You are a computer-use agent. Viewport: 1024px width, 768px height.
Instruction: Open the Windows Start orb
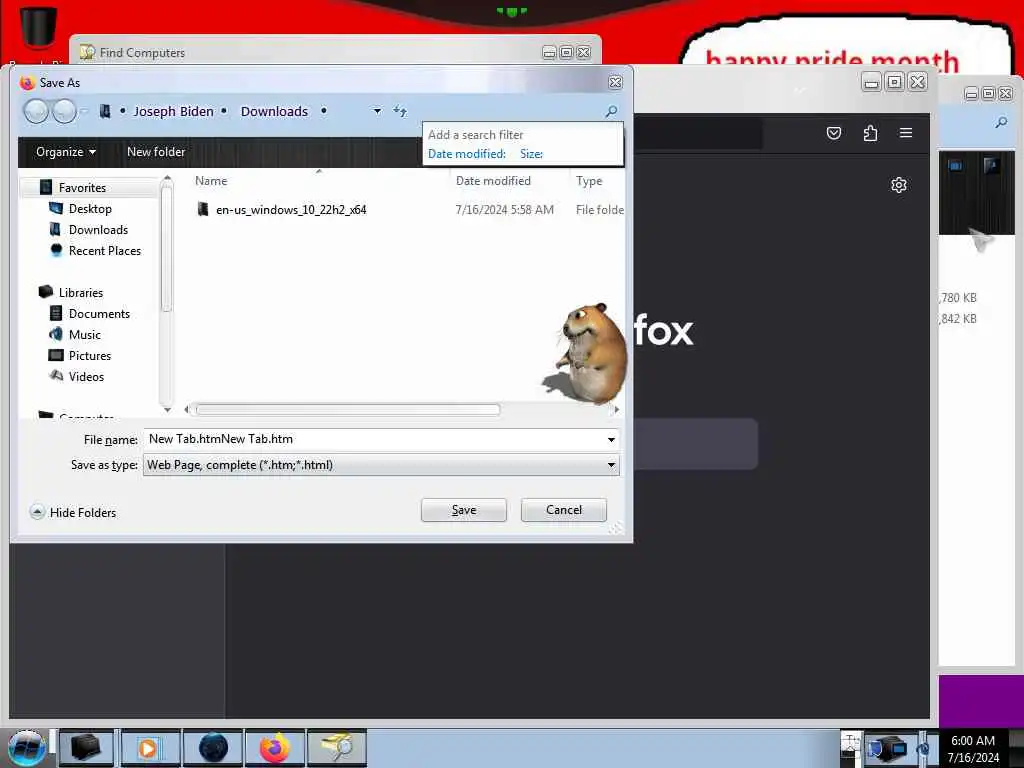pyautogui.click(x=26, y=748)
